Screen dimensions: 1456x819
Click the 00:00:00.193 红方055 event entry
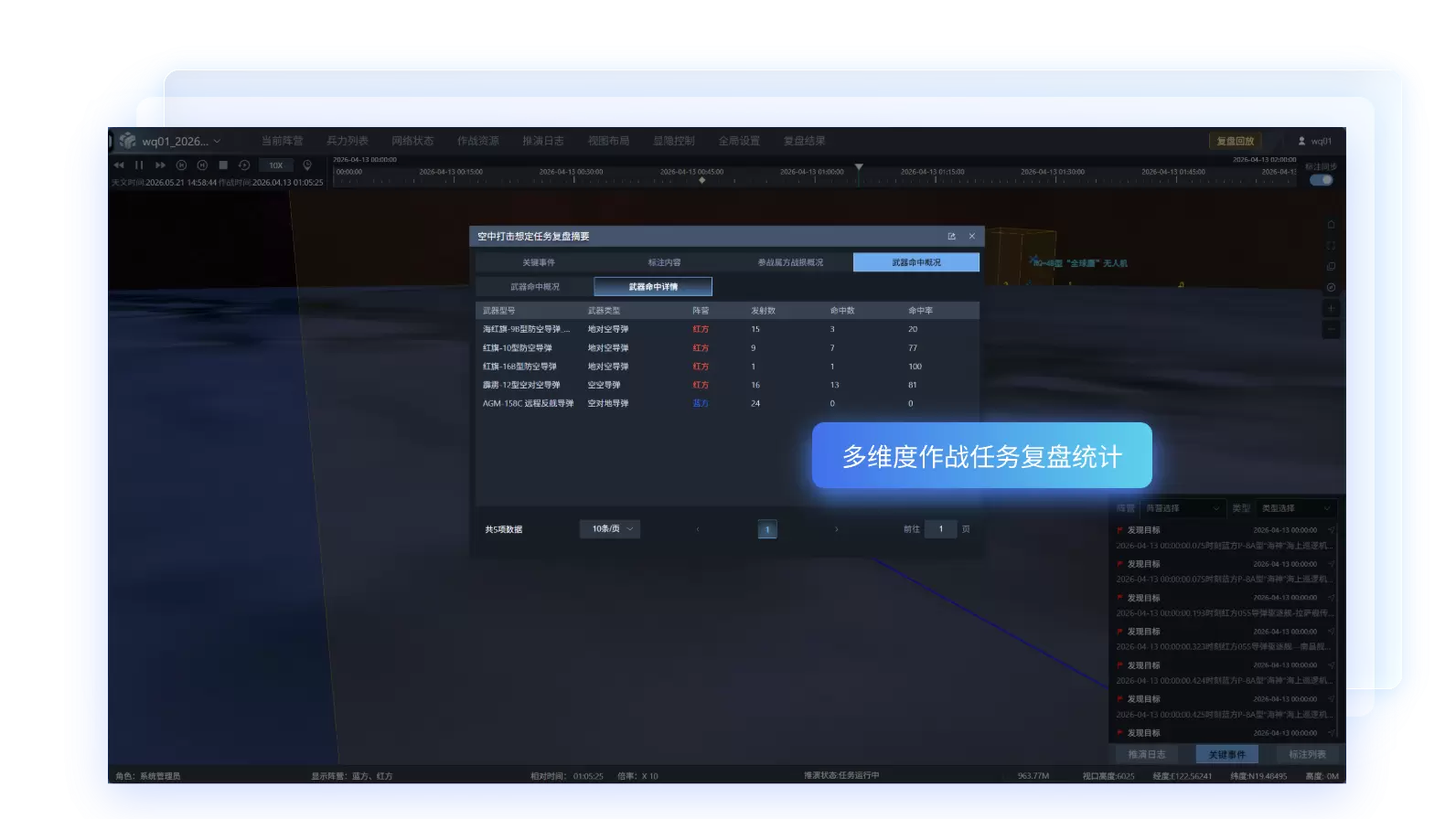pyautogui.click(x=1226, y=613)
